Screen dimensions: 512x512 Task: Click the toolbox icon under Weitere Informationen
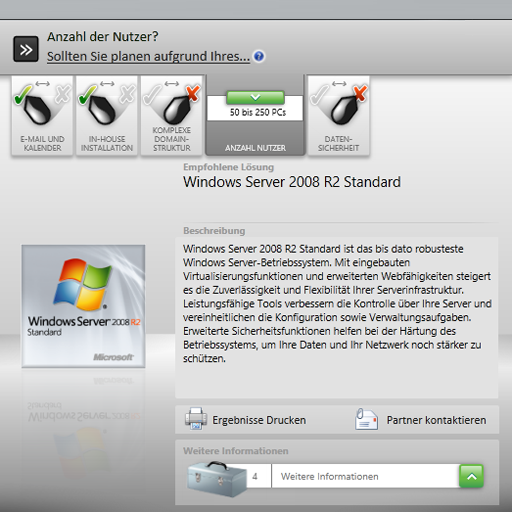click(x=217, y=478)
